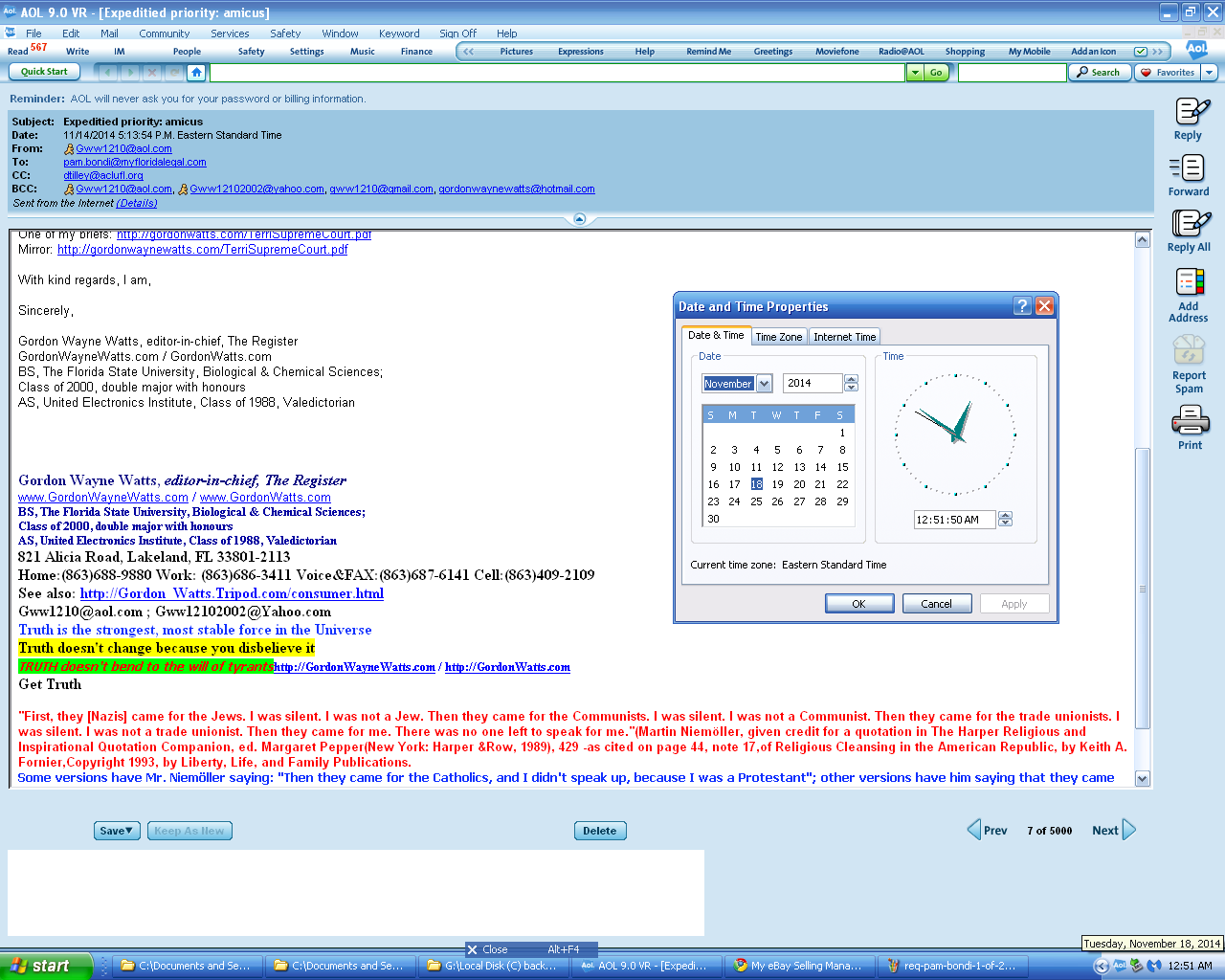Click the year input field
Screen dimensions: 1225x980
813,384
